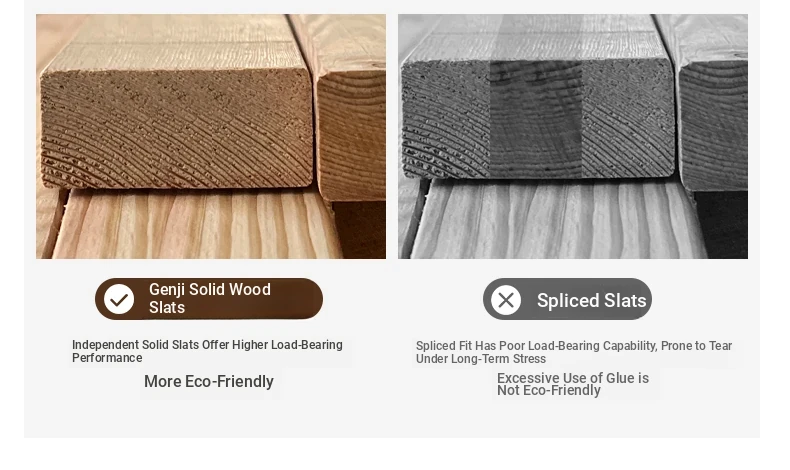Screen dimensions: 790x470
Task: Click the gray board beneath the spliced slat
Action: click(559, 220)
